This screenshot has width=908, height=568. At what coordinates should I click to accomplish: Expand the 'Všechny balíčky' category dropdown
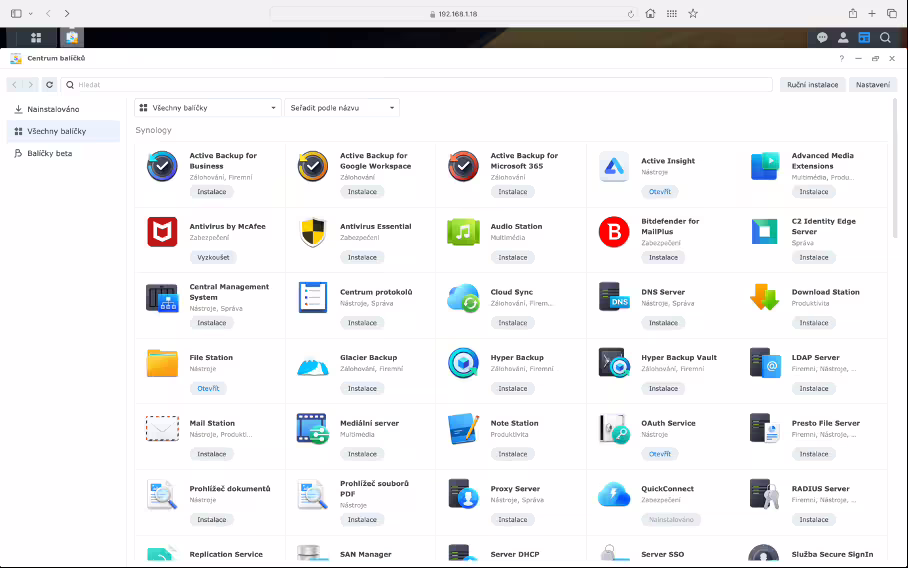[x=208, y=108]
